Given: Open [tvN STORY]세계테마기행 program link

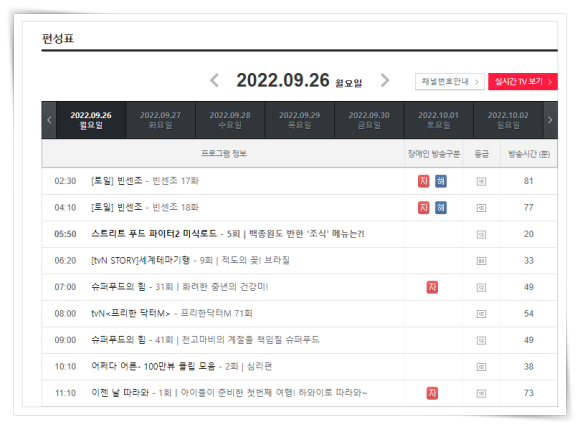Looking at the screenshot, I should tap(190, 260).
